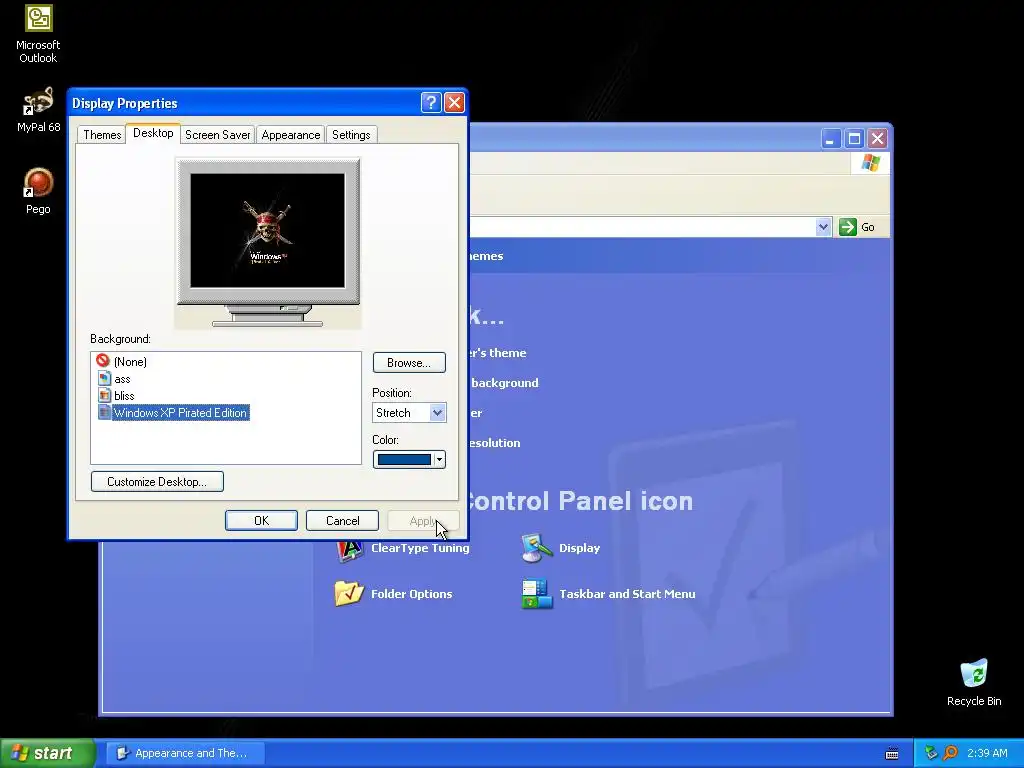
Task: Click the keyboard icon in the taskbar
Action: coord(891,753)
